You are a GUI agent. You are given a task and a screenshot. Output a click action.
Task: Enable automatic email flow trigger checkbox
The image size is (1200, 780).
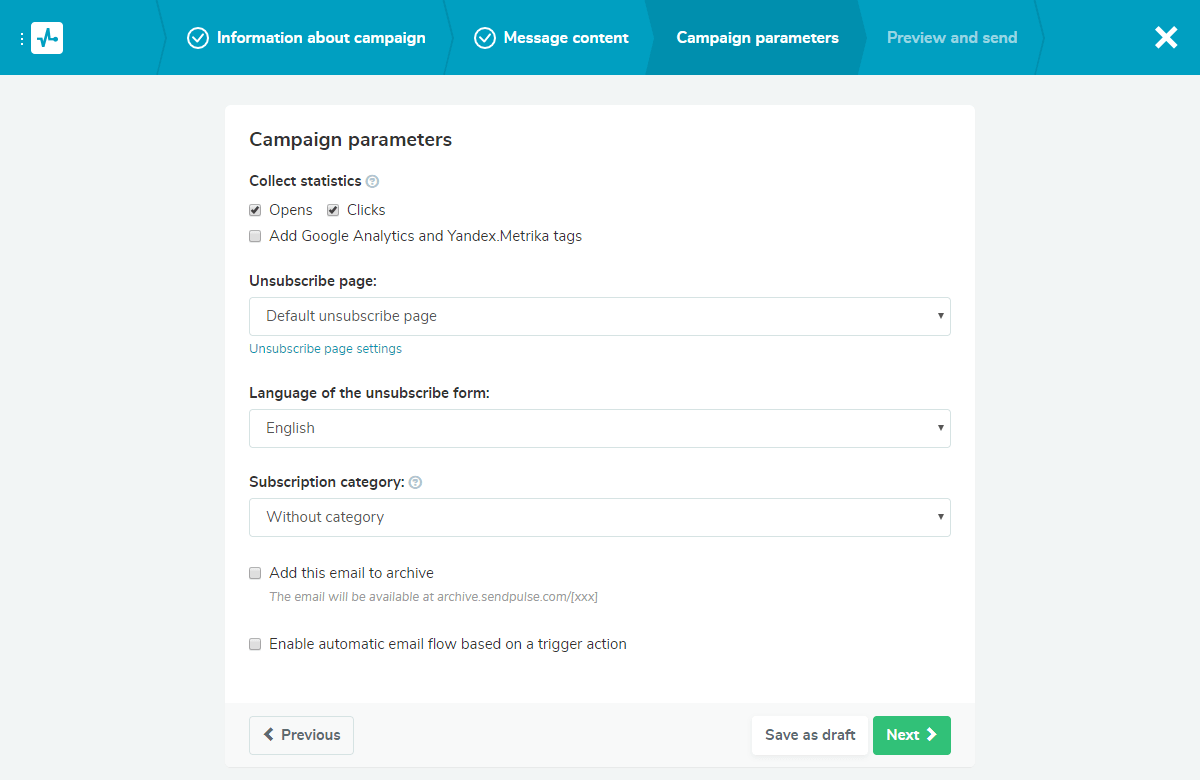255,644
